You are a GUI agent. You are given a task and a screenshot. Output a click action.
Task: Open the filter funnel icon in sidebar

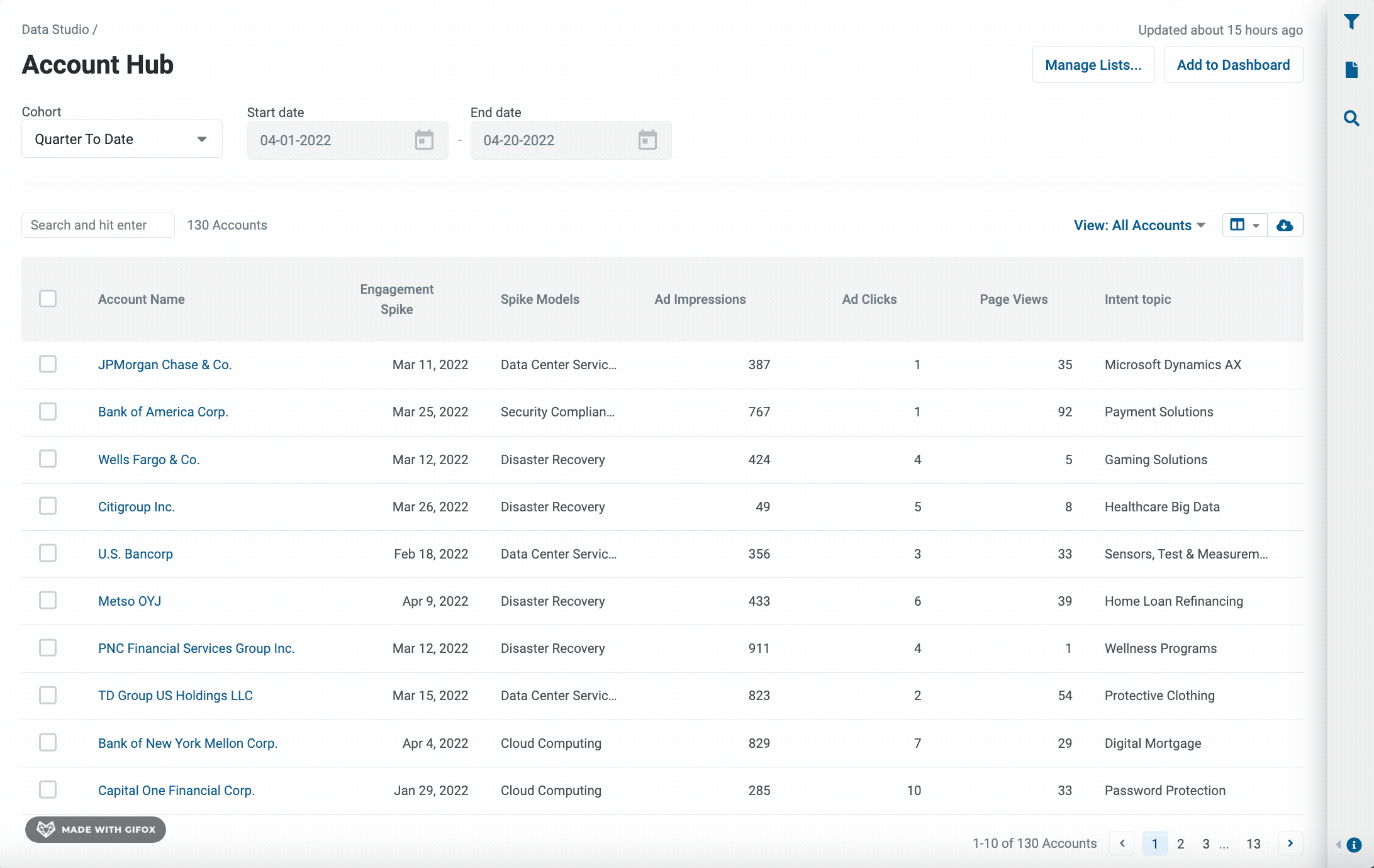tap(1351, 22)
